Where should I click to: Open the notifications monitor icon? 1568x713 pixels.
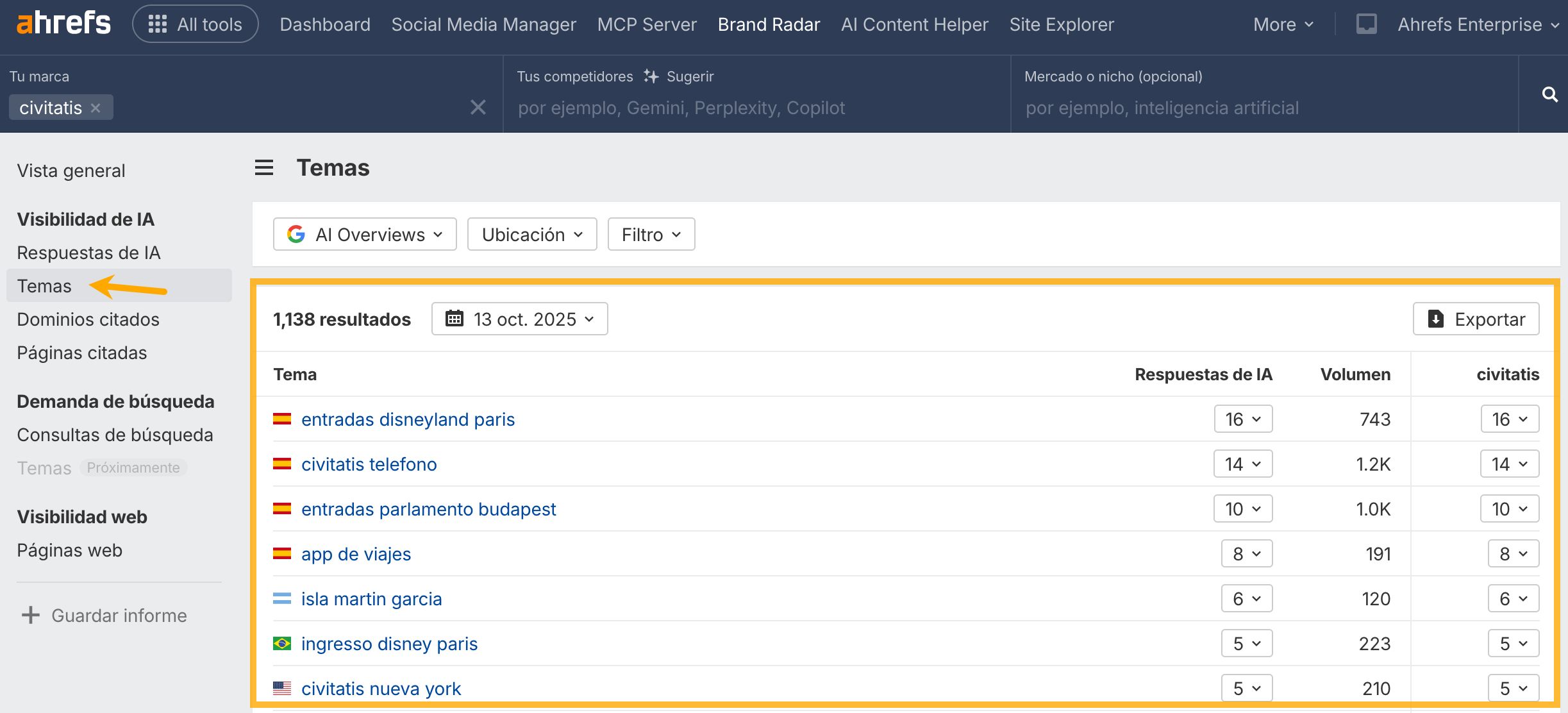pyautogui.click(x=1366, y=24)
